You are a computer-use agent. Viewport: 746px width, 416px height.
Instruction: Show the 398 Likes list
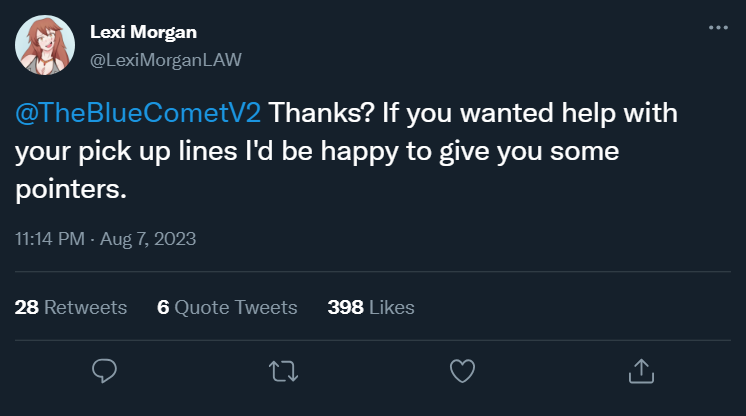pyautogui.click(x=370, y=307)
